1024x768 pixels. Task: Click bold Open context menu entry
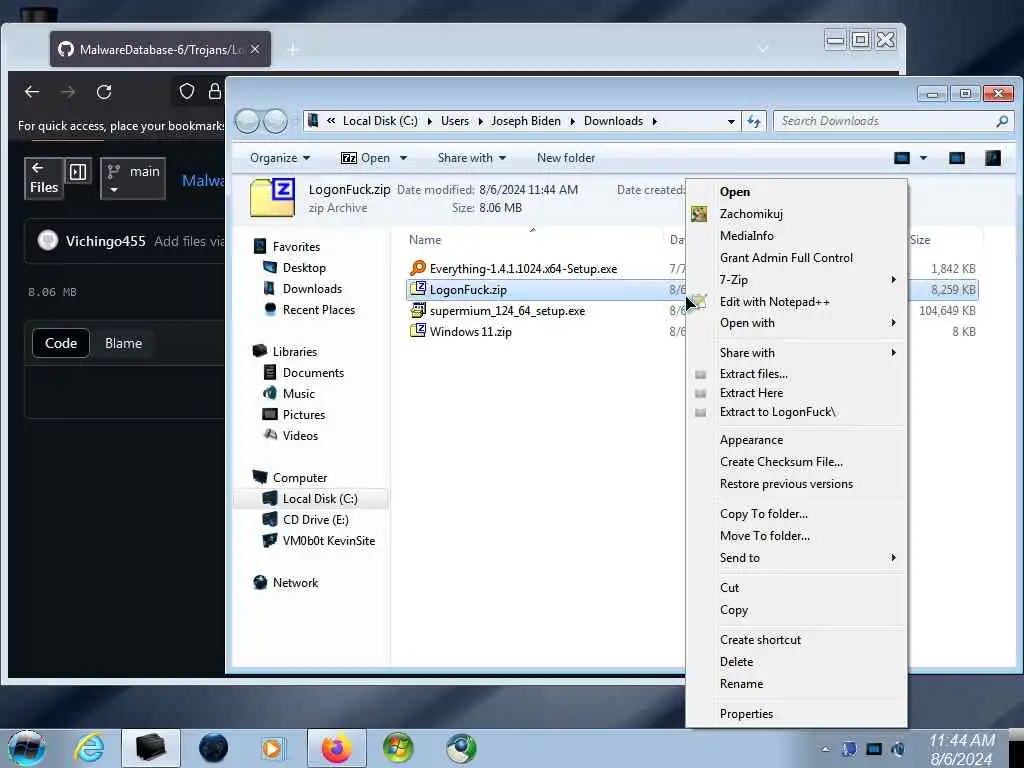coord(735,192)
